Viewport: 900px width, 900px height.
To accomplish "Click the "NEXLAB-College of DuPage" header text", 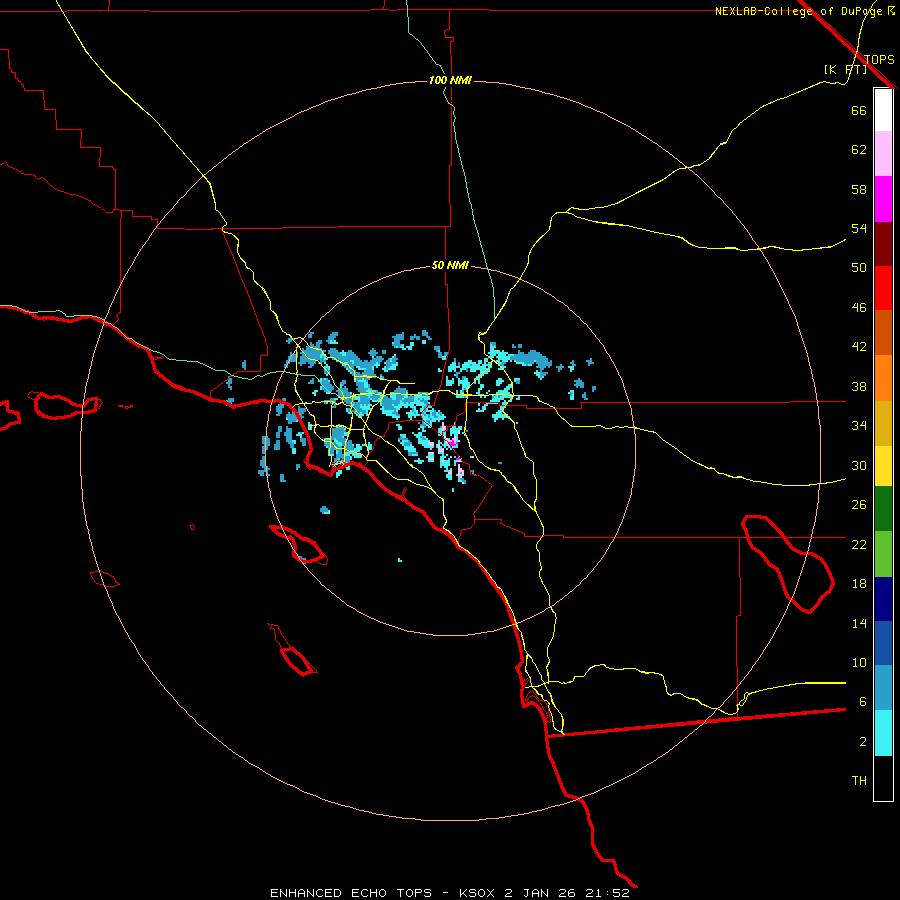I will (x=798, y=11).
